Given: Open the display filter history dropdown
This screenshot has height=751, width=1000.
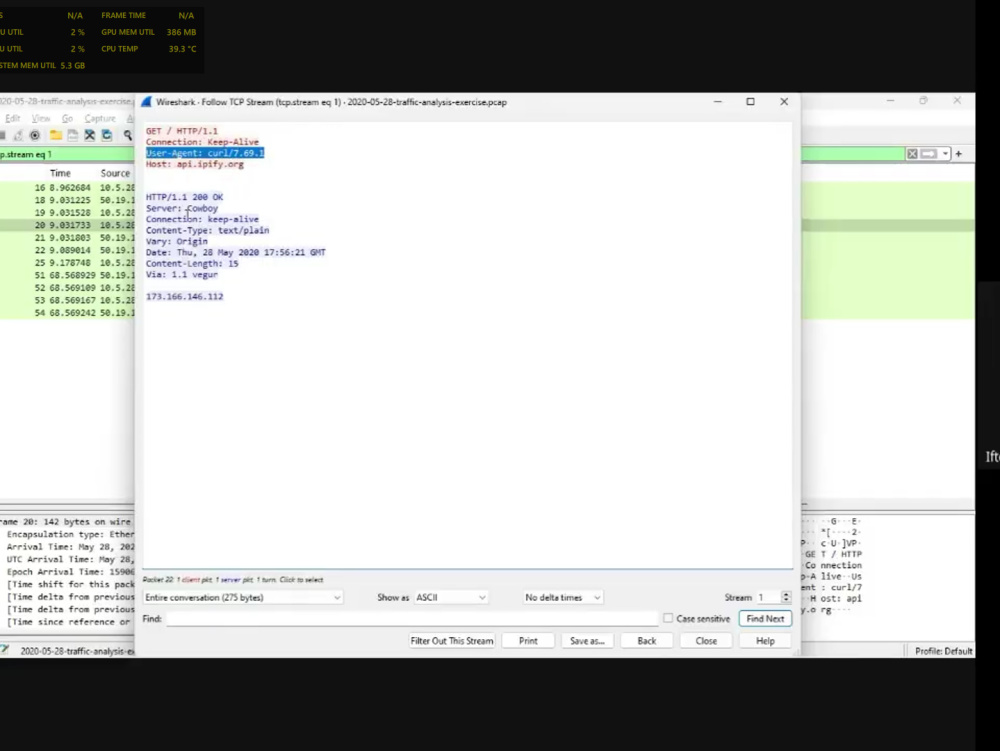Looking at the screenshot, I should [945, 154].
